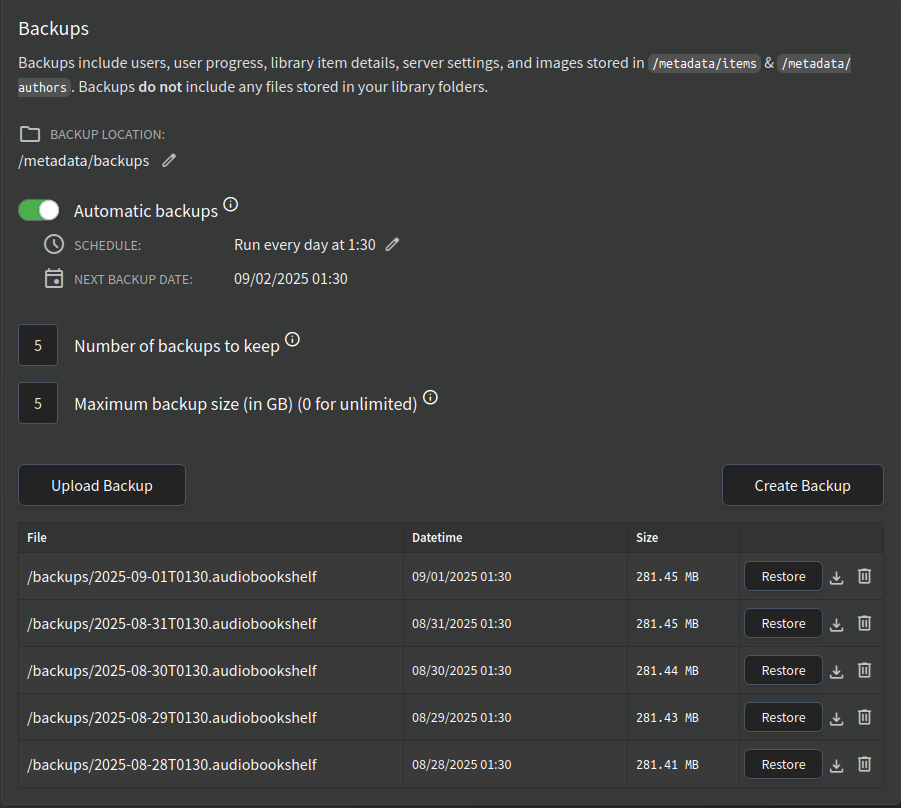
Task: Open the pencil editor for the backup schedule
Action: pos(392,243)
